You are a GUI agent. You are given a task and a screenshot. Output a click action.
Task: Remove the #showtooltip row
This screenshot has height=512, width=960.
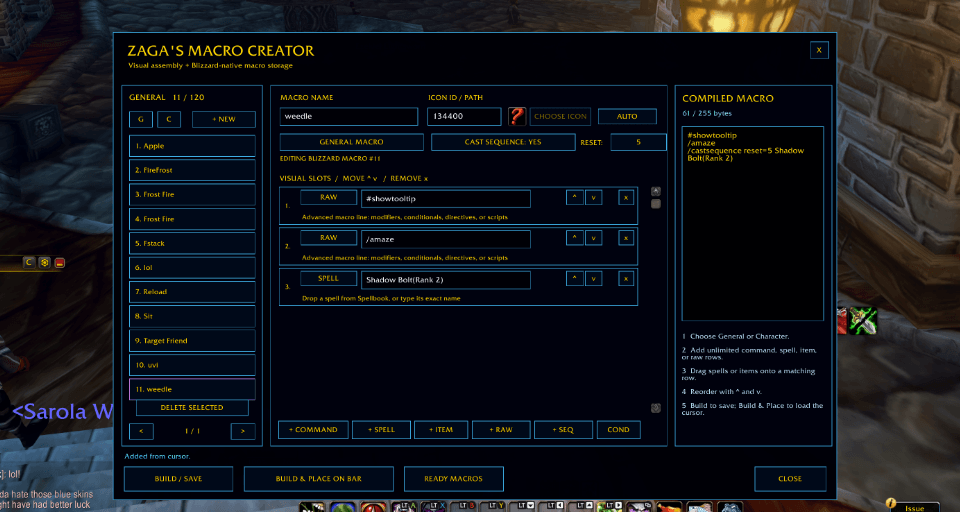(626, 198)
